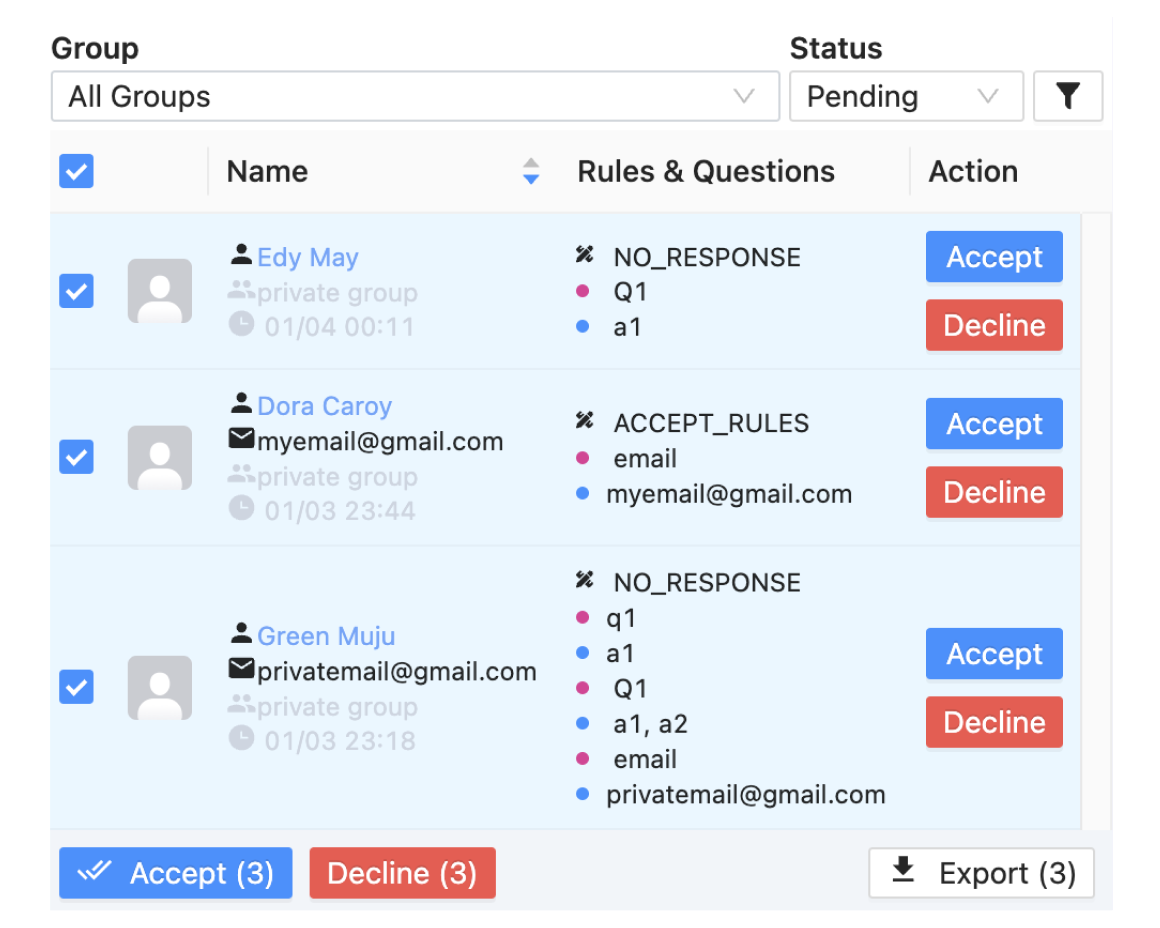The image size is (1160, 928).
Task: Click the sort arrows on the Name column
Action: [530, 171]
